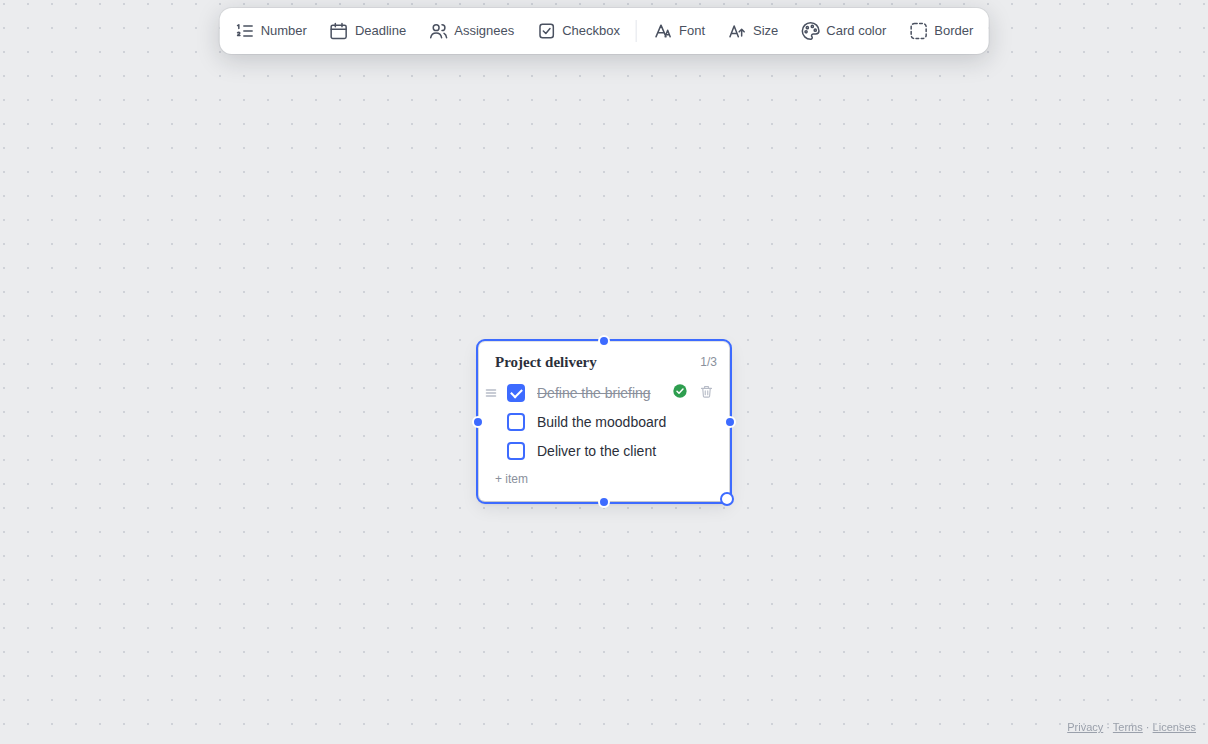This screenshot has width=1208, height=744.
Task: Select the 'Build the moodboard' item text
Action: click(x=601, y=422)
